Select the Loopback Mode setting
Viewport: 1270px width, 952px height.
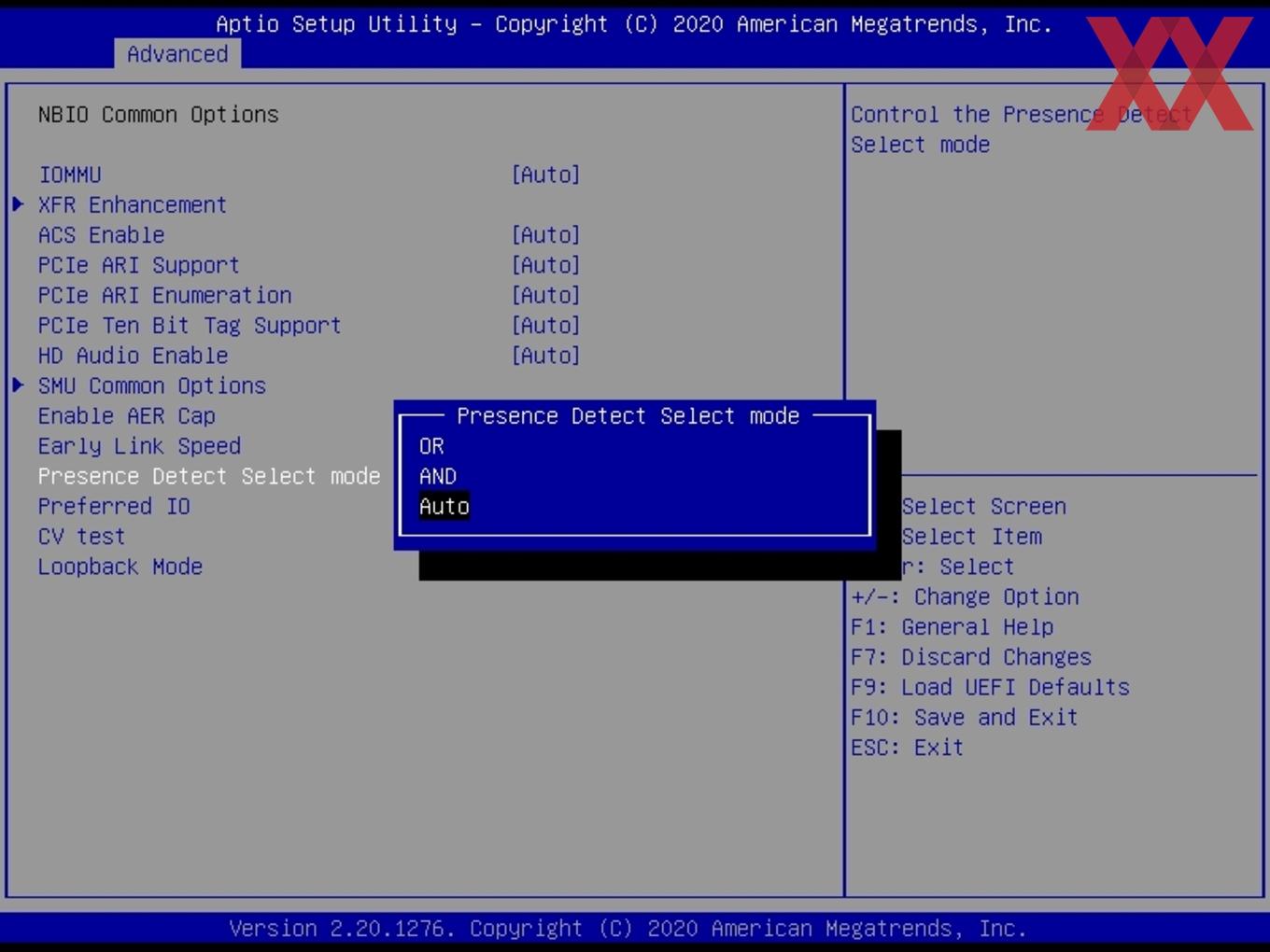120,567
